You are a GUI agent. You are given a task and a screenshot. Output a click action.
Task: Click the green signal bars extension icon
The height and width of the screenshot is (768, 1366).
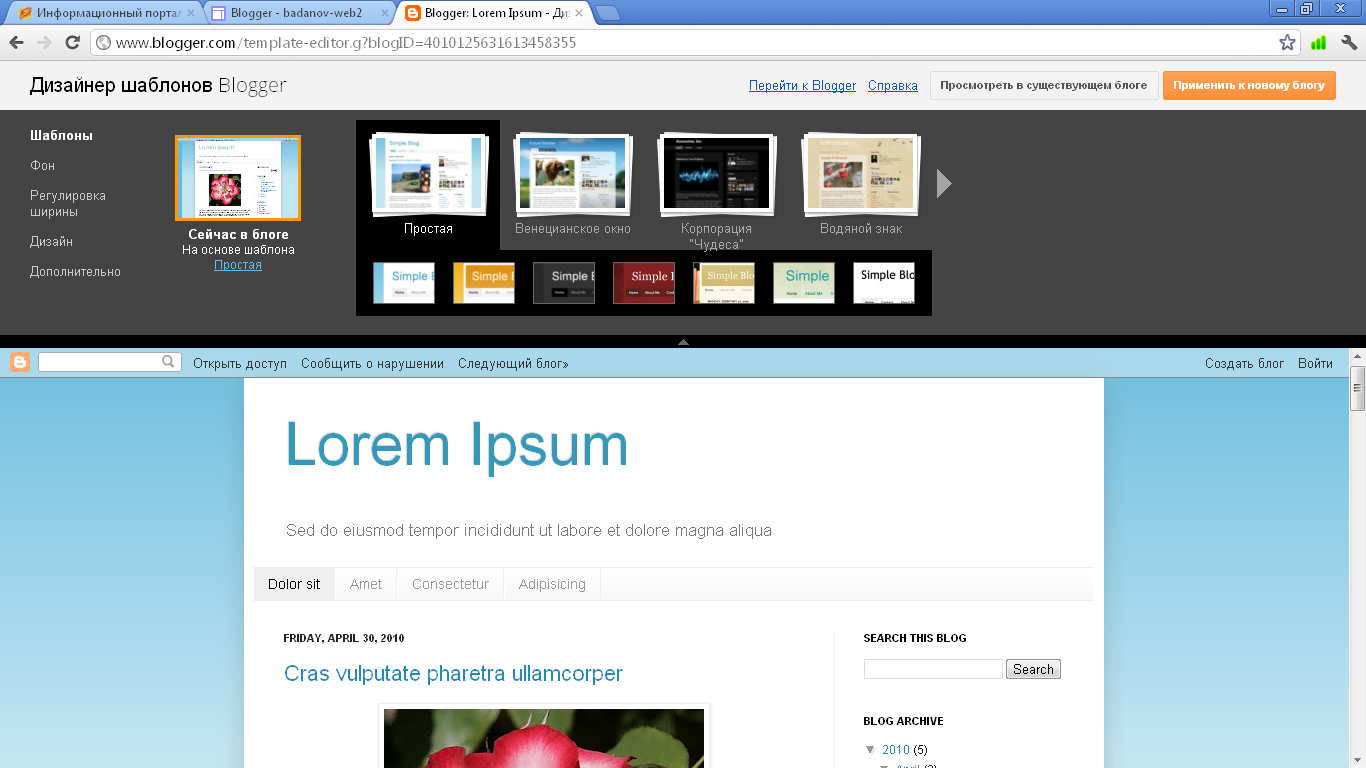[x=1318, y=43]
